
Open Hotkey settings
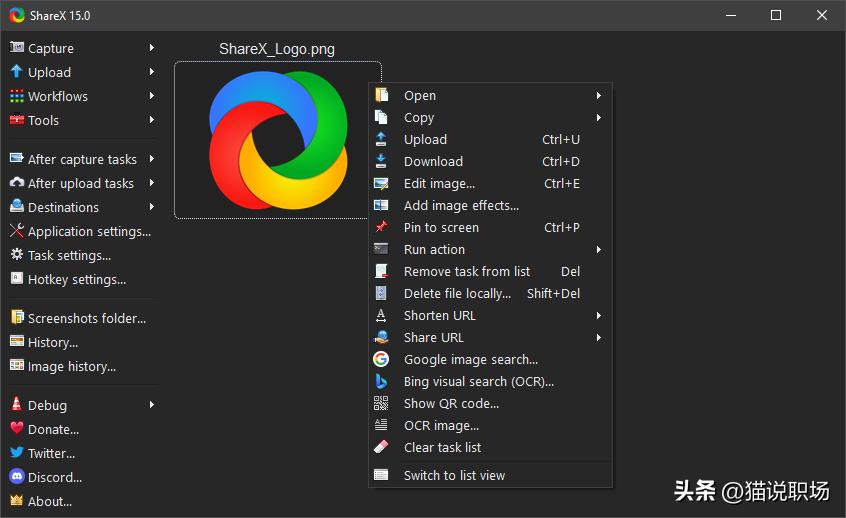76,279
